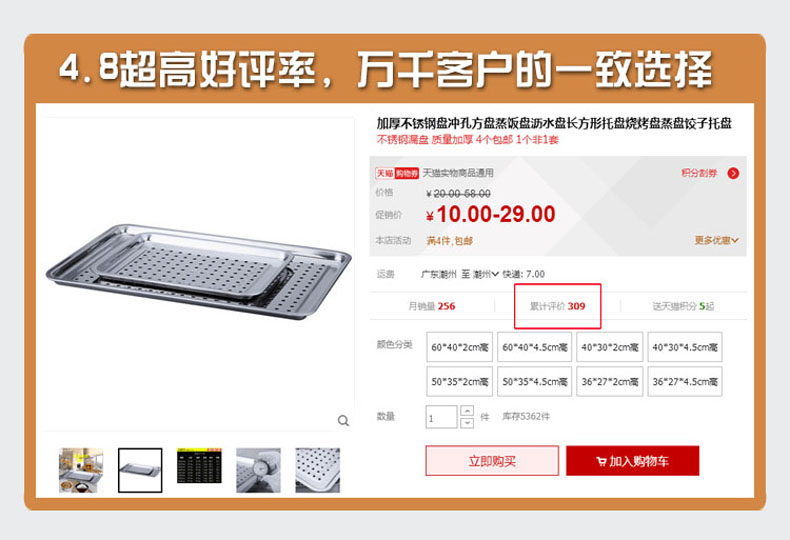
Task: Choose the 36*27*4.5cm高 size option
Action: tap(685, 381)
